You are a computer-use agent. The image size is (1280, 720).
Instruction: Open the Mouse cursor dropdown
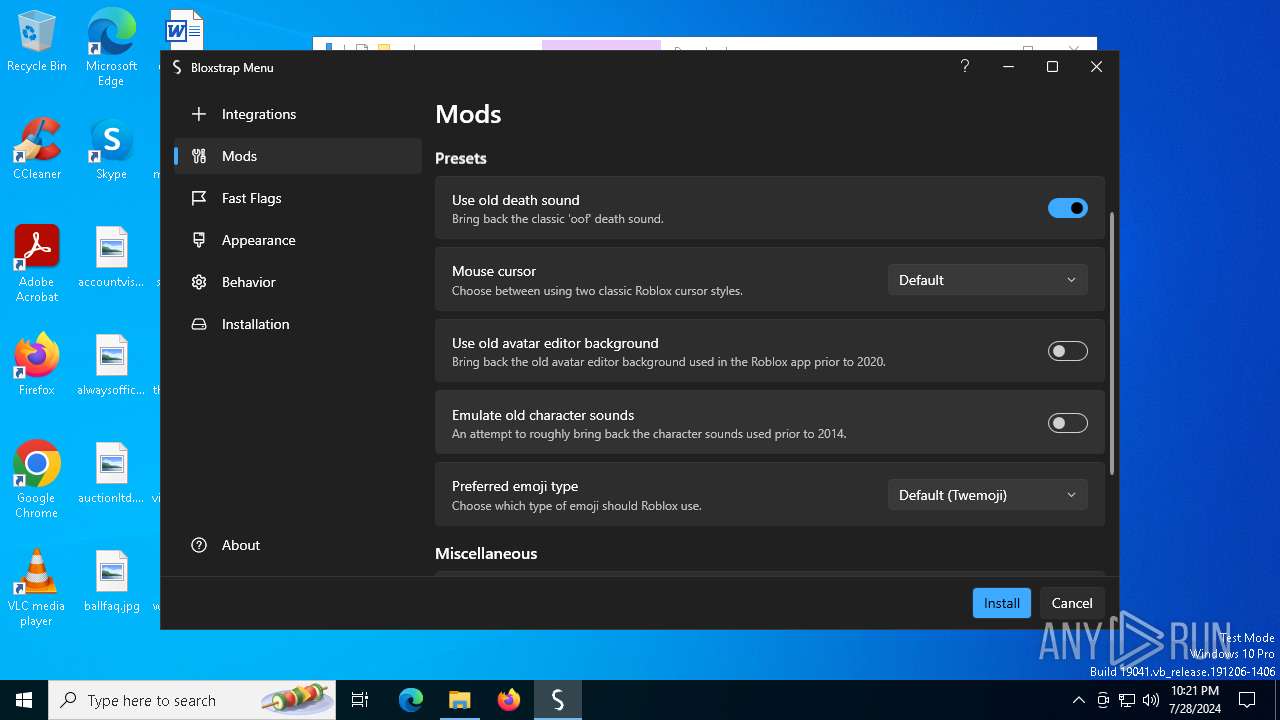pyautogui.click(x=987, y=280)
